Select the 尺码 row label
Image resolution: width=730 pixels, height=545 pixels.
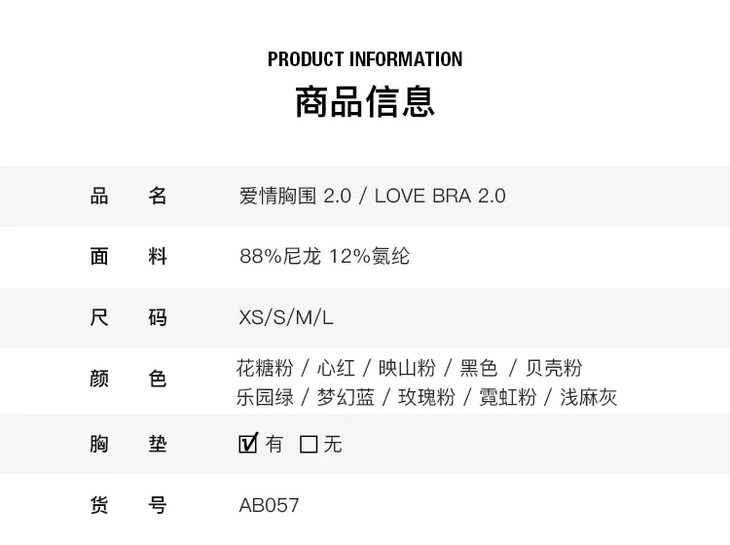pos(128,318)
